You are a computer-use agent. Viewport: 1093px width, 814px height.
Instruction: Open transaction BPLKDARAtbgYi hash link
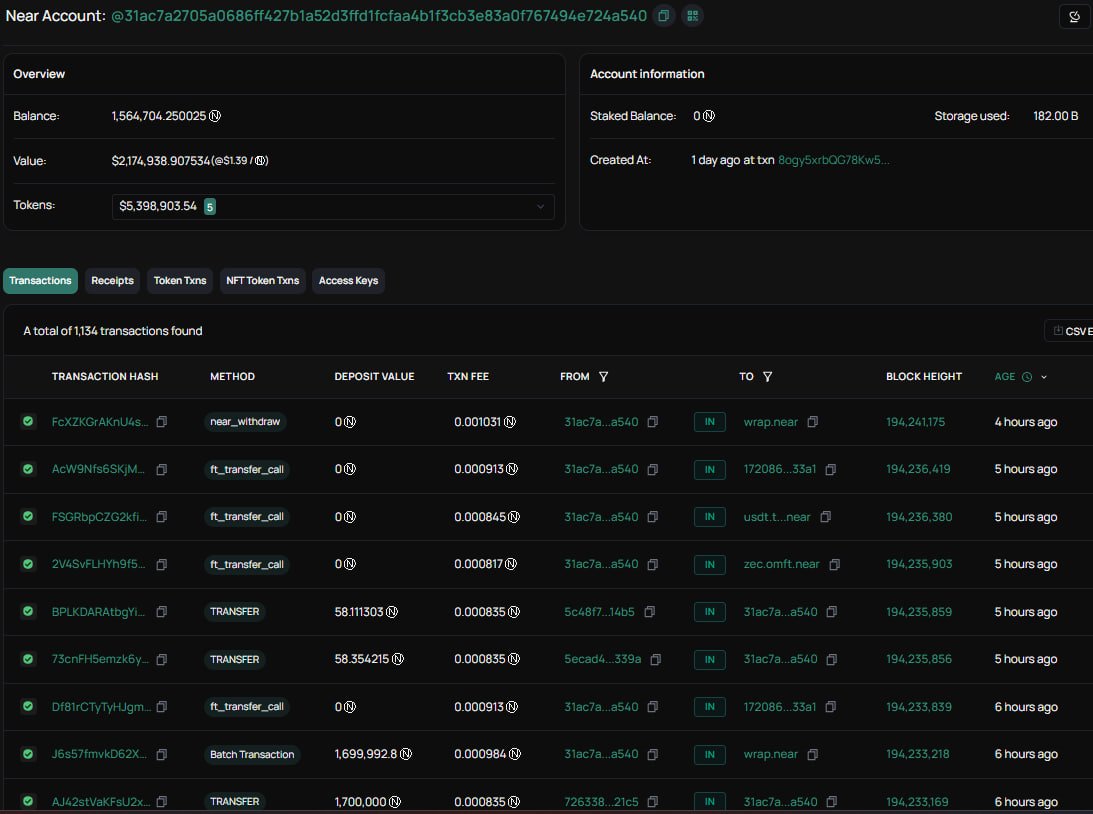tap(99, 612)
